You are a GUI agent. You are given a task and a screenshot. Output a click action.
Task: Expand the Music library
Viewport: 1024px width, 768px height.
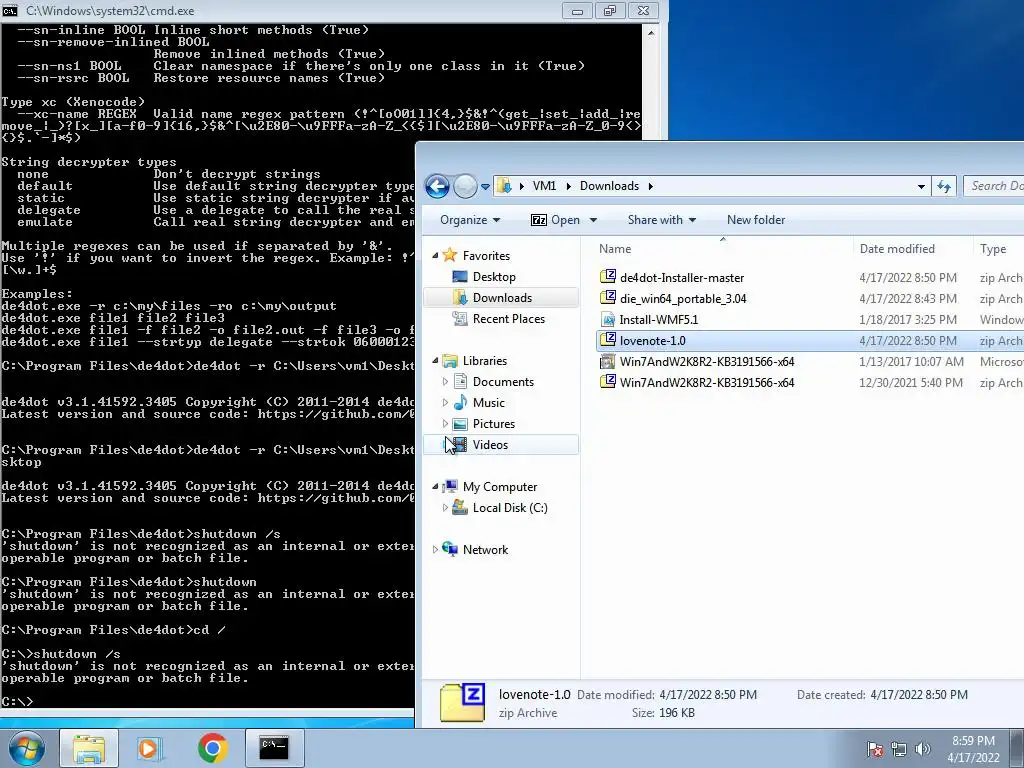point(445,403)
